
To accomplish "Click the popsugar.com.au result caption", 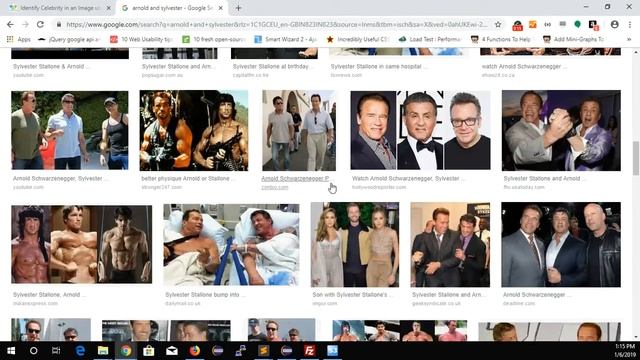I will 178,66.
